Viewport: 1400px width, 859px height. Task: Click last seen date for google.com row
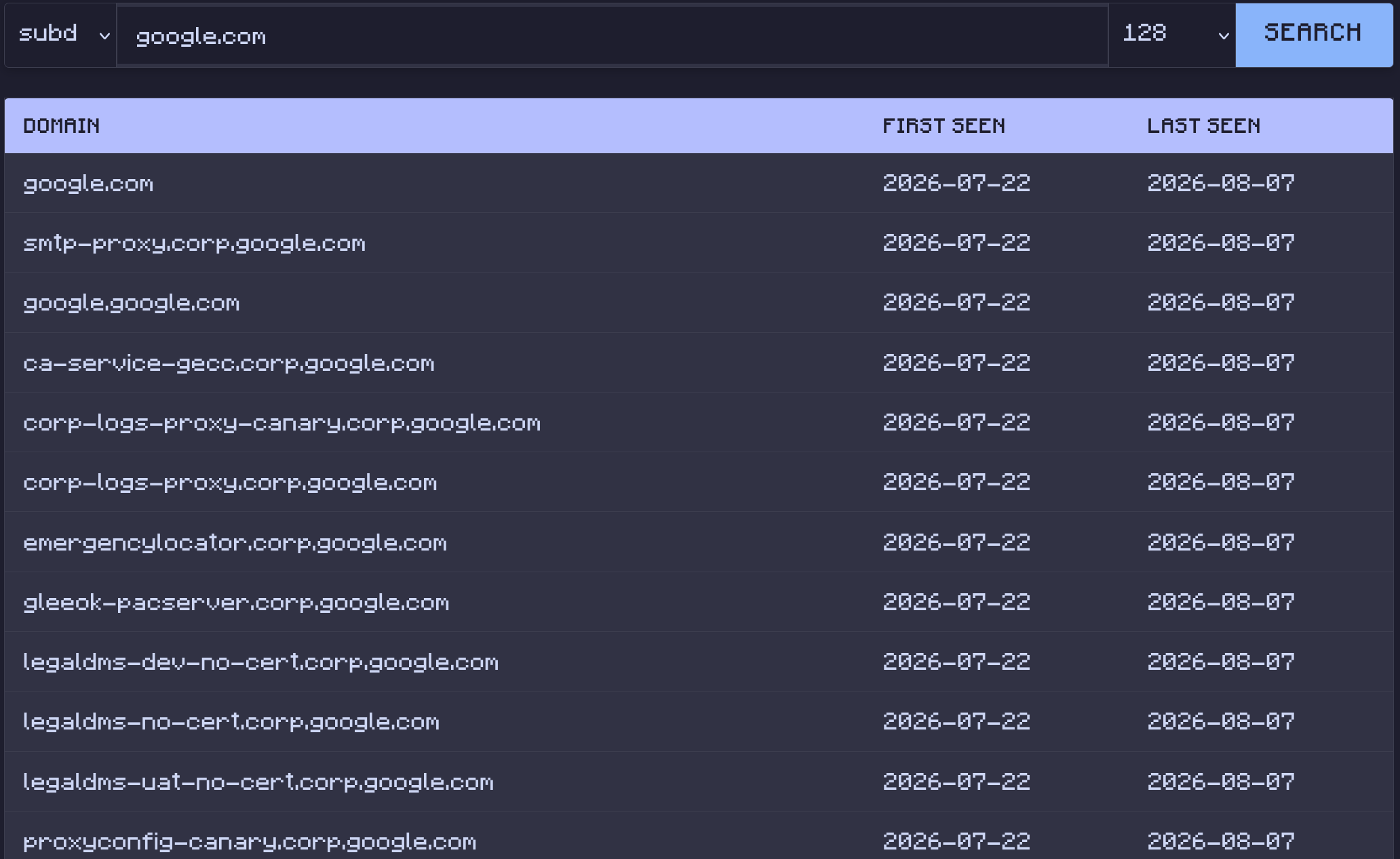[x=1221, y=184]
